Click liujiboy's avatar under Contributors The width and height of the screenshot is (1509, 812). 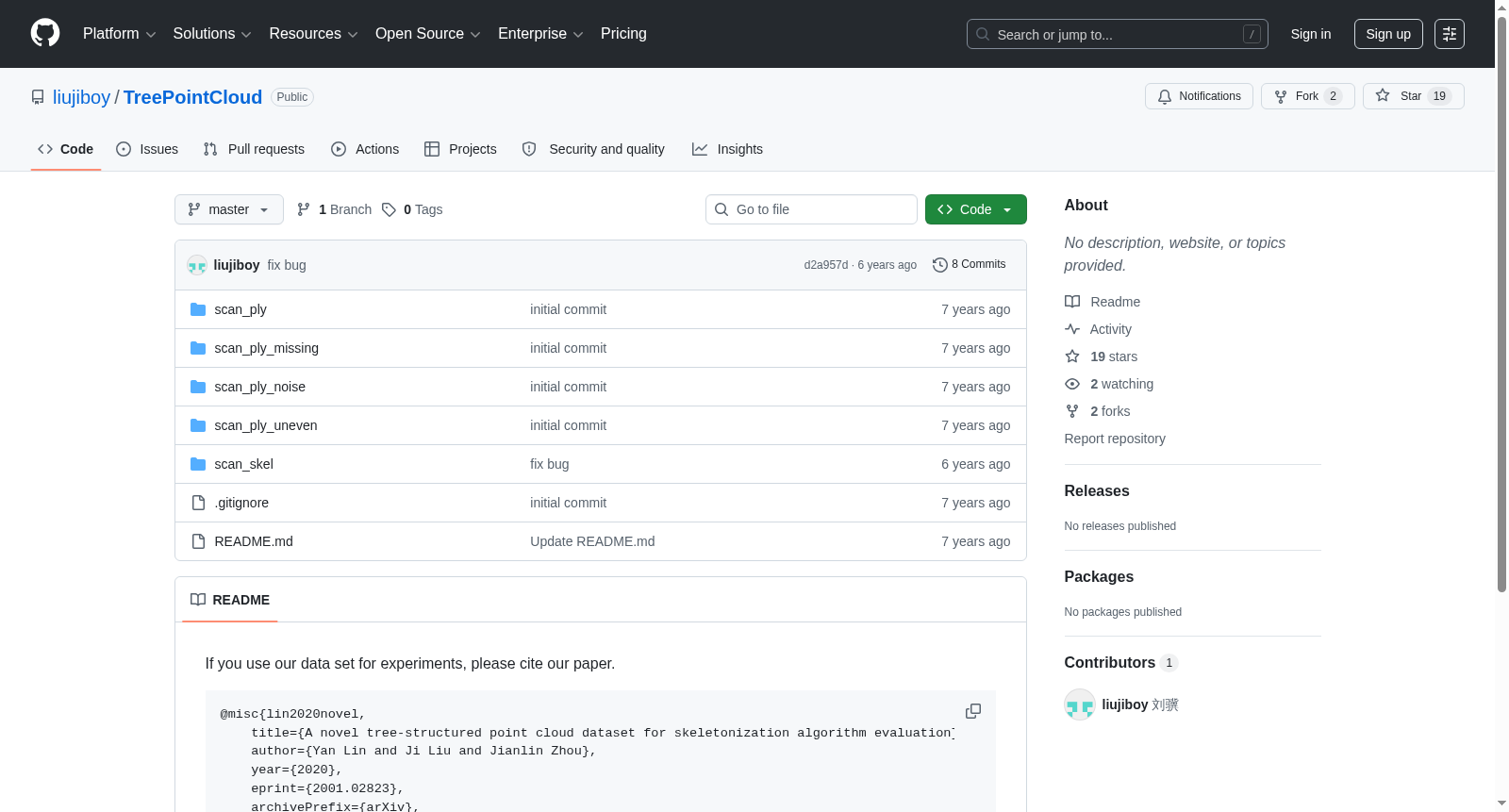pos(1080,704)
